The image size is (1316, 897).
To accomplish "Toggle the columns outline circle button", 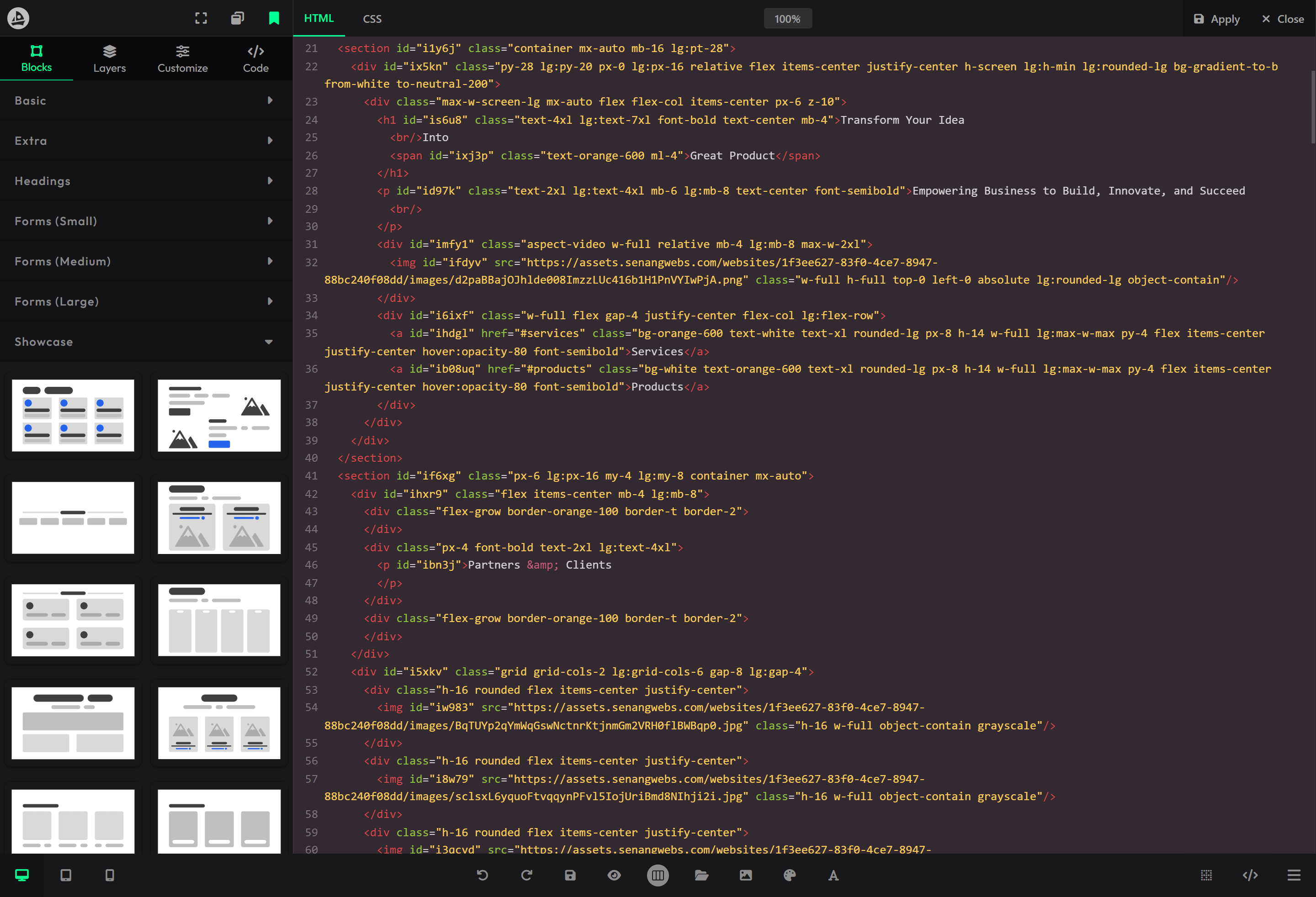I will point(658,876).
